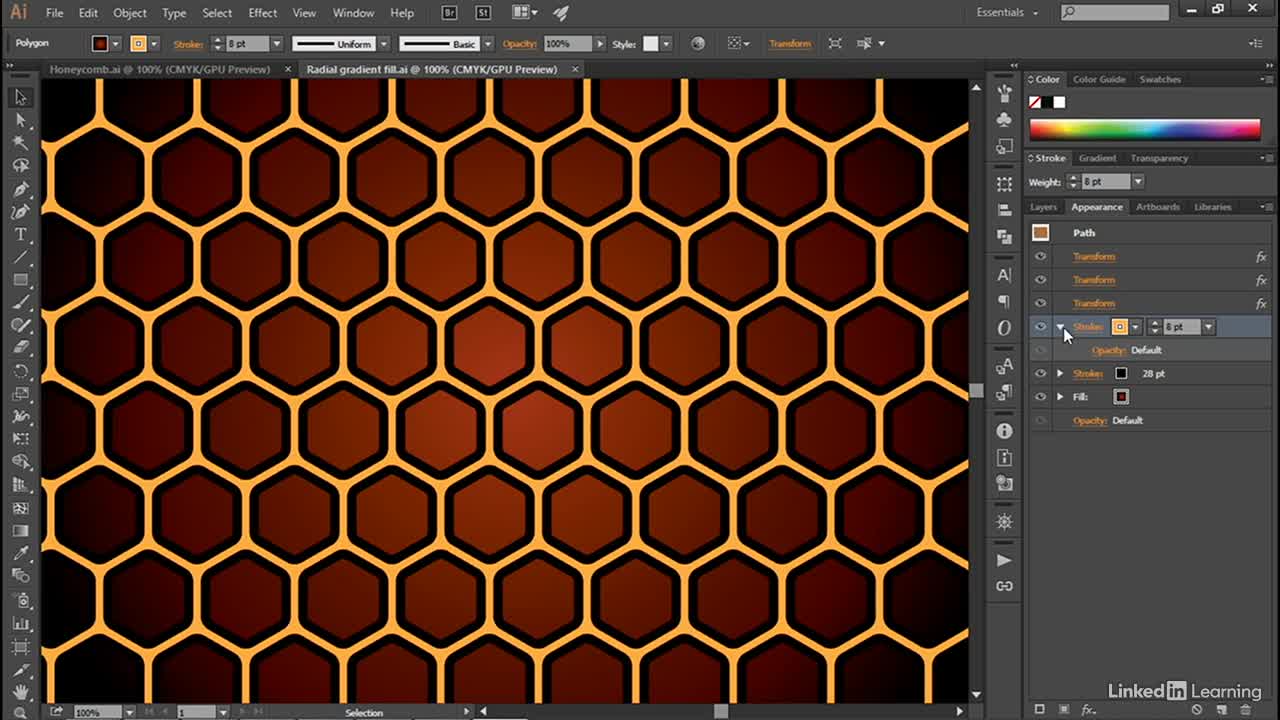Screen dimensions: 1280x720
Task: Open the Symbols panel club icon
Action: (1004, 119)
